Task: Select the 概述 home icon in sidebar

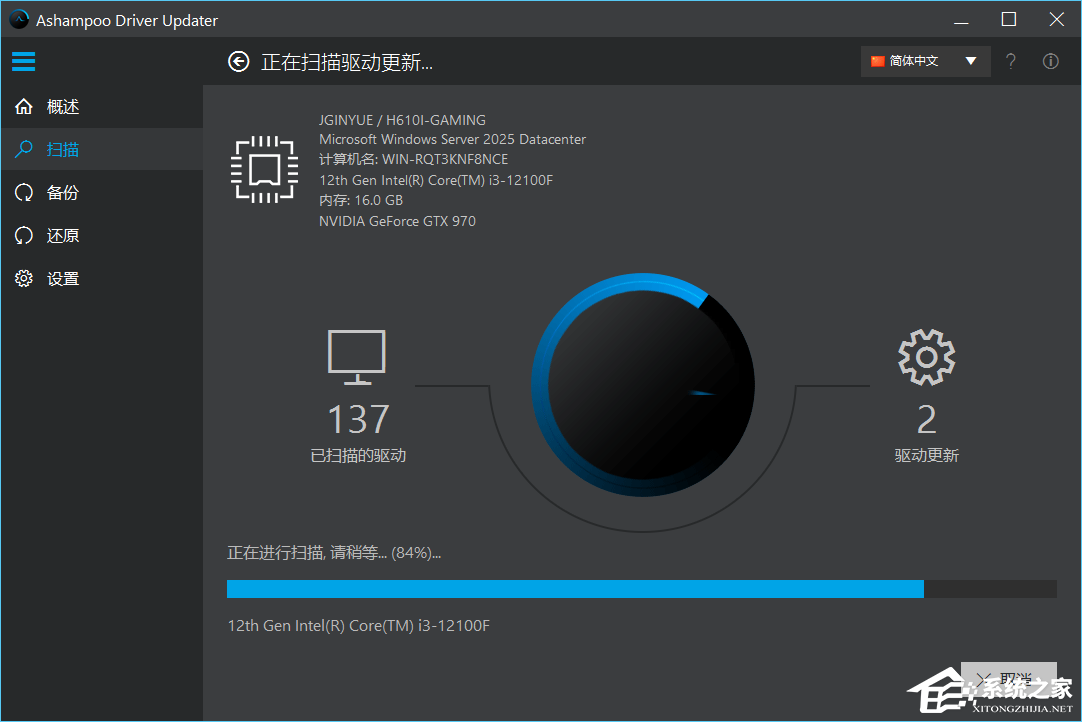Action: pyautogui.click(x=23, y=106)
